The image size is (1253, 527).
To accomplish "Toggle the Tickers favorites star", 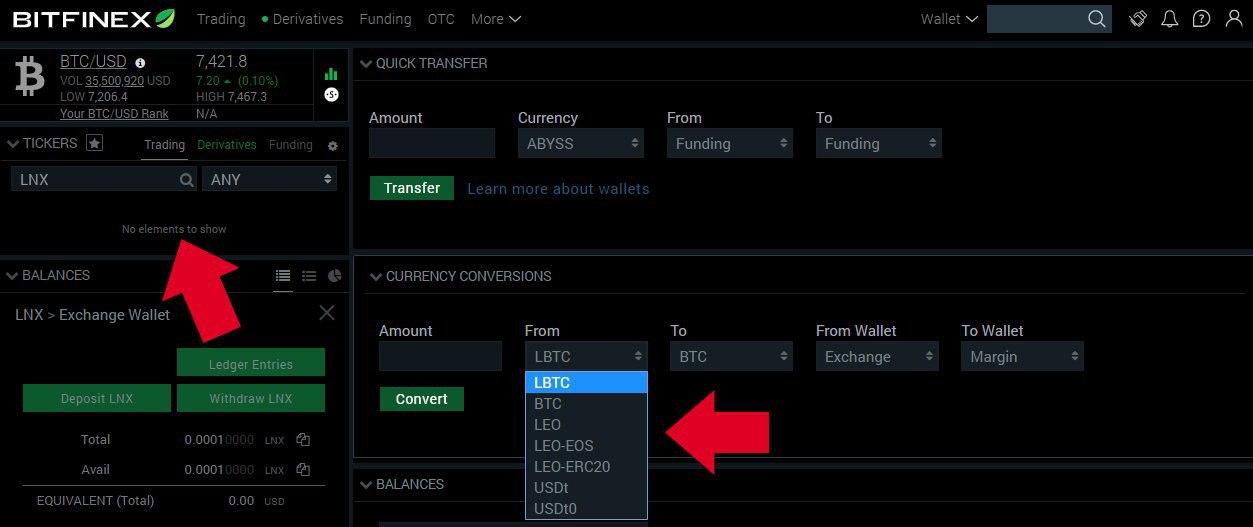I will point(94,143).
